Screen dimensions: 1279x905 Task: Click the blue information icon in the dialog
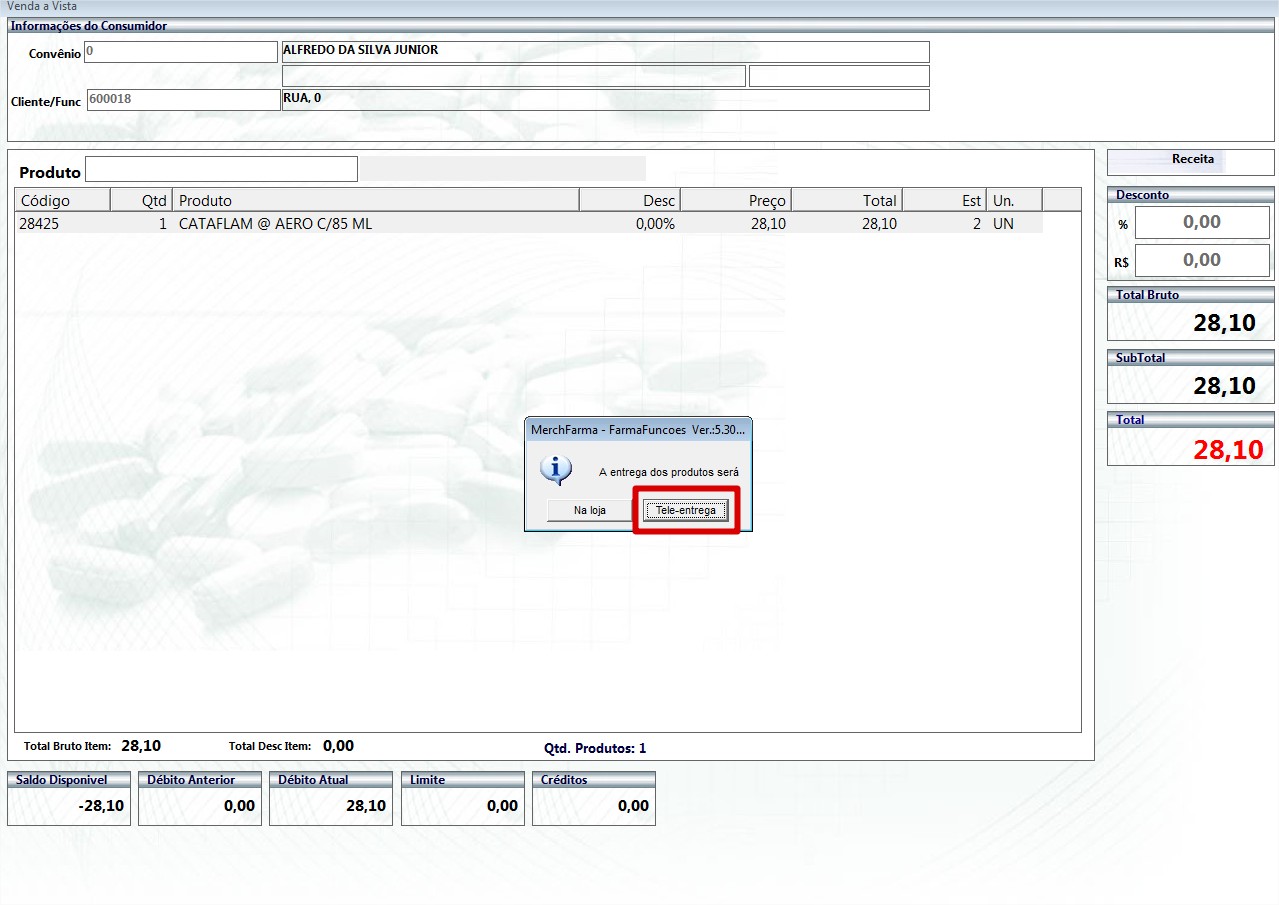pos(555,470)
